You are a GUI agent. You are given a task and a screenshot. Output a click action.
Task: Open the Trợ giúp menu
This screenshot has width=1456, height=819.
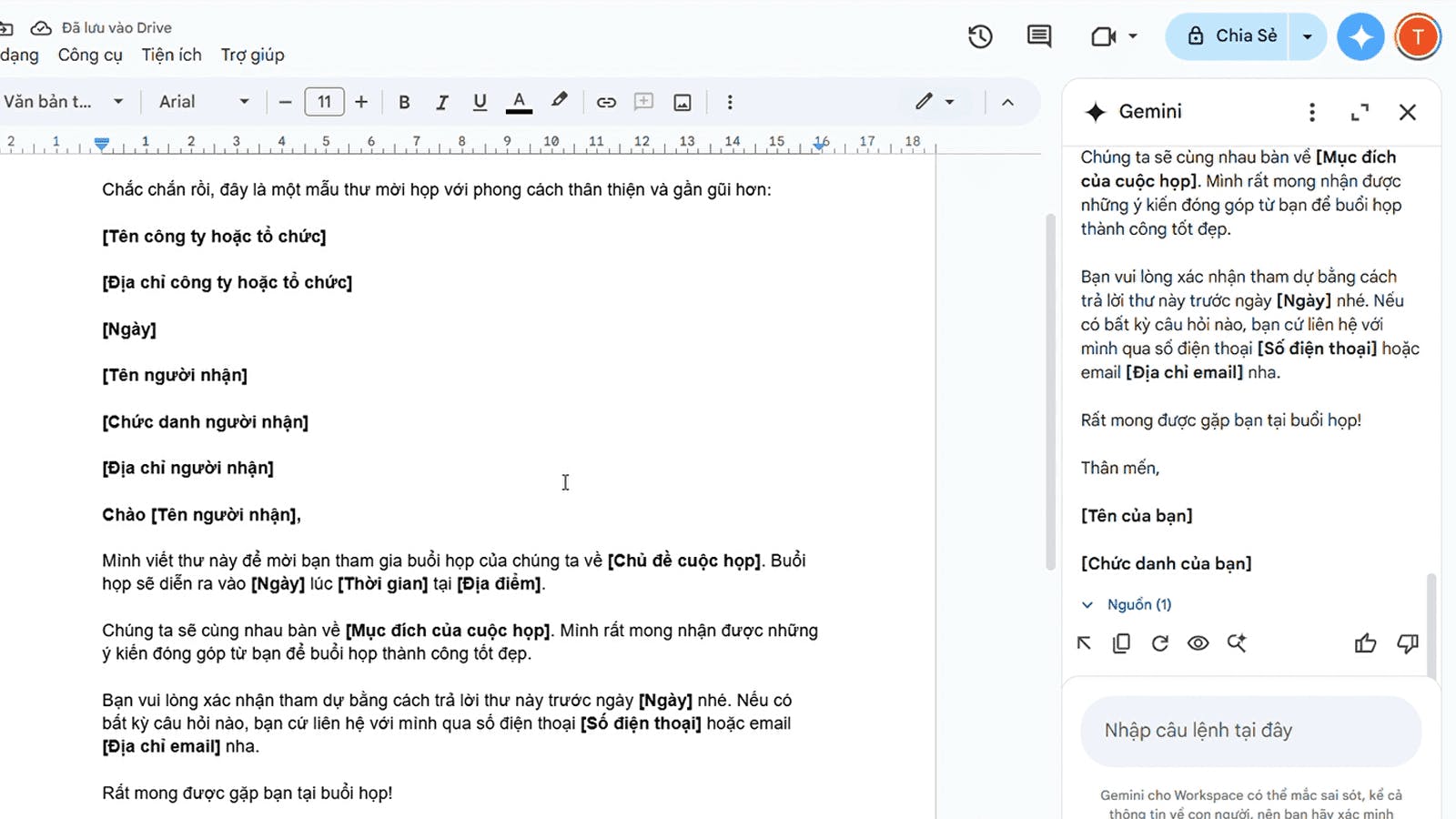pyautogui.click(x=253, y=56)
